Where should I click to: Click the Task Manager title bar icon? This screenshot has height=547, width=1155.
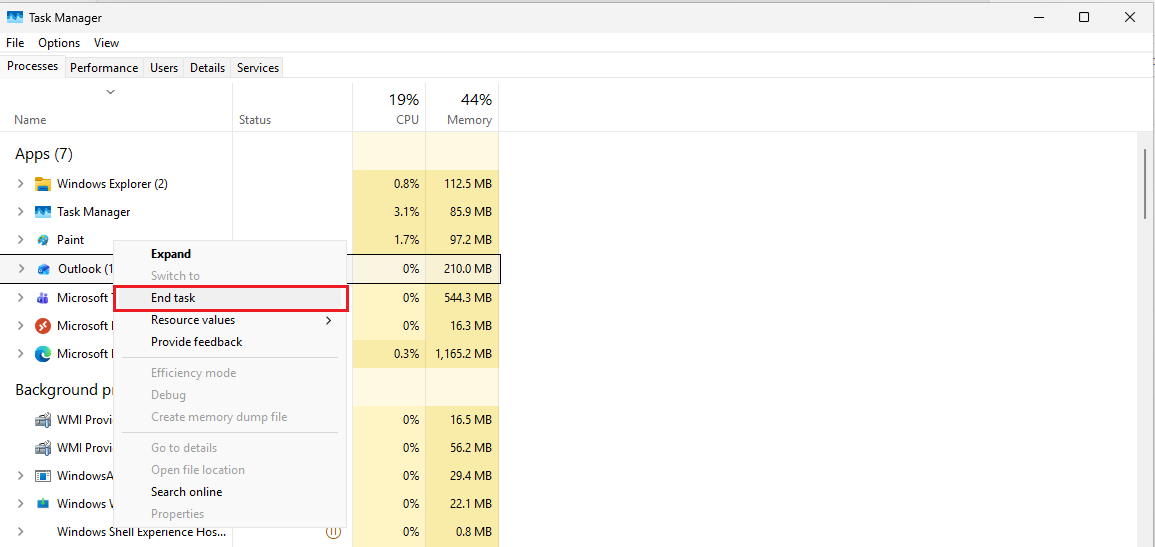15,17
